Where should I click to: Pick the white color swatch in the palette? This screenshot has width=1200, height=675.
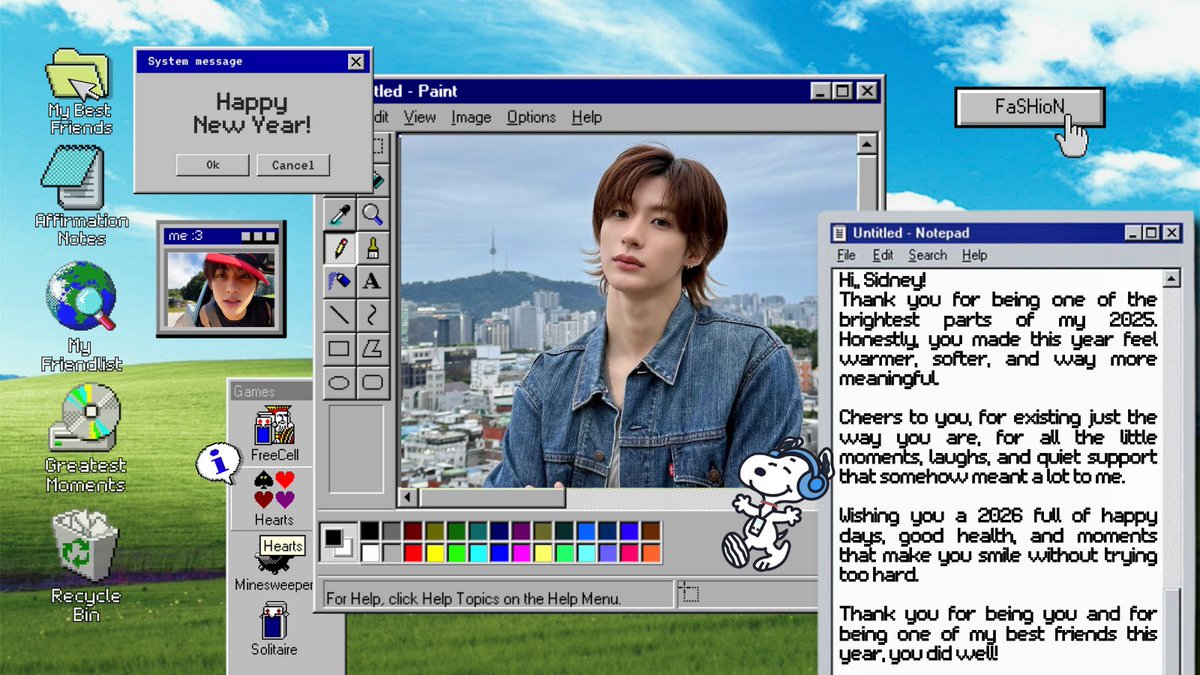[370, 552]
